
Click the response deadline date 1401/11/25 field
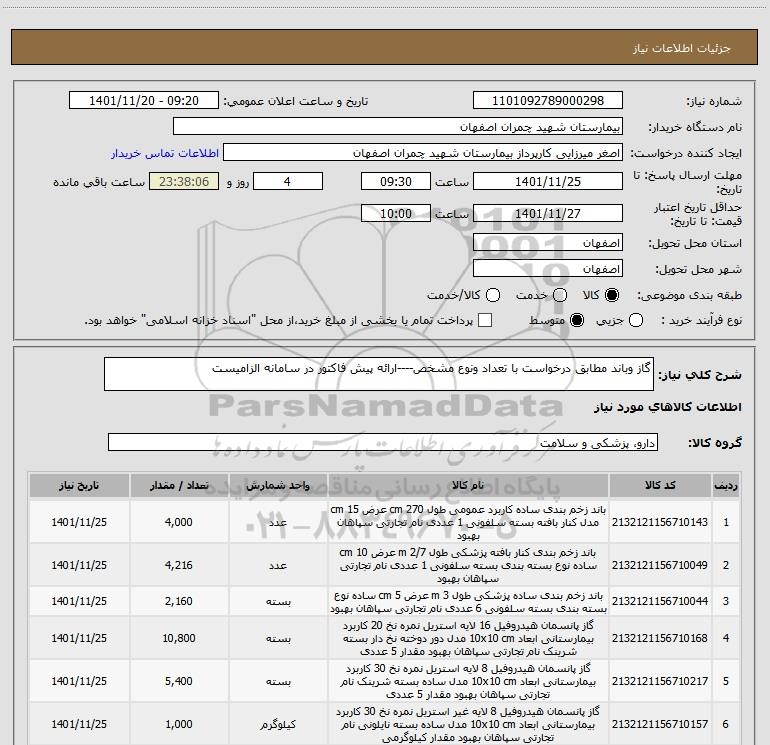coord(548,181)
